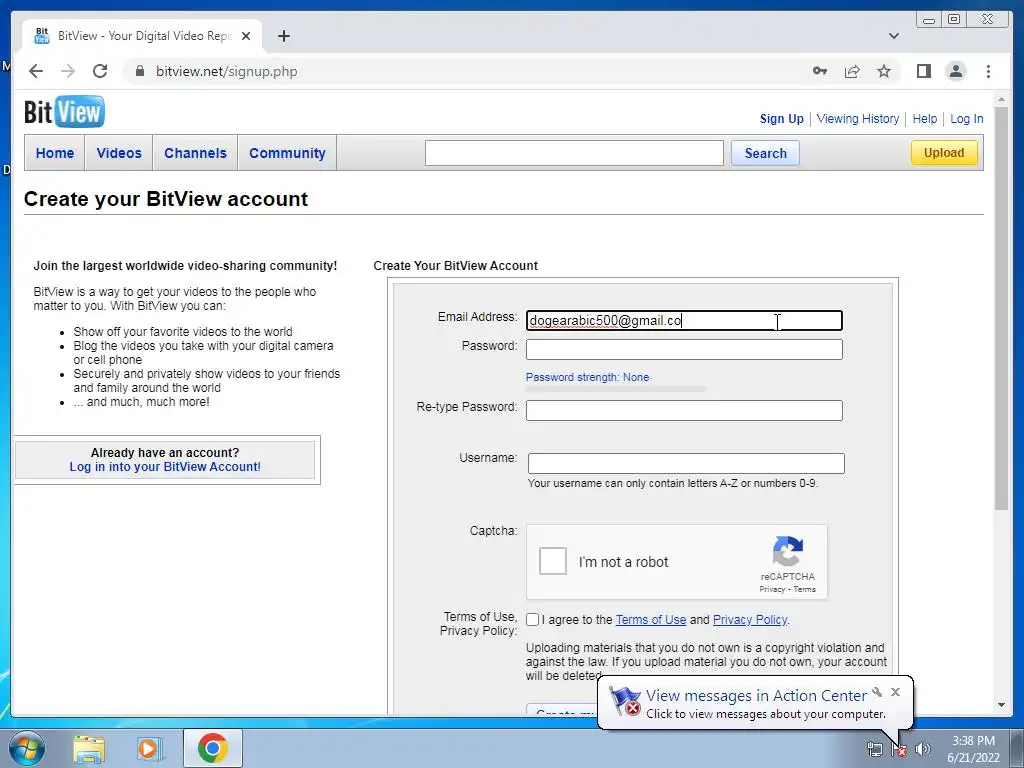Click the reCAPTCHA logo icon
Image resolution: width=1024 pixels, height=768 pixels.
pyautogui.click(x=788, y=551)
